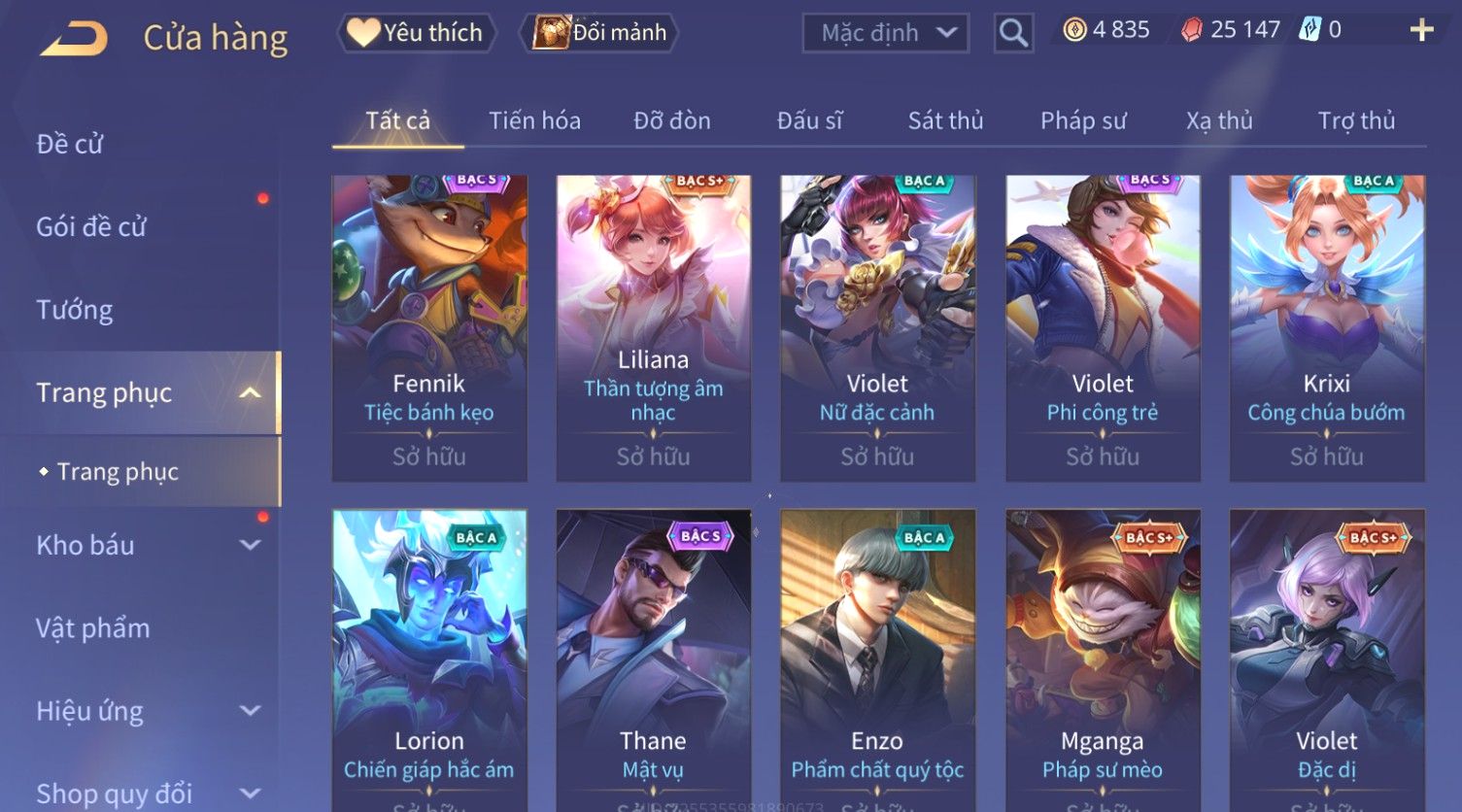Screen dimensions: 1462x812
Task: Open the Mặc định sort dropdown
Action: pyautogui.click(x=885, y=33)
